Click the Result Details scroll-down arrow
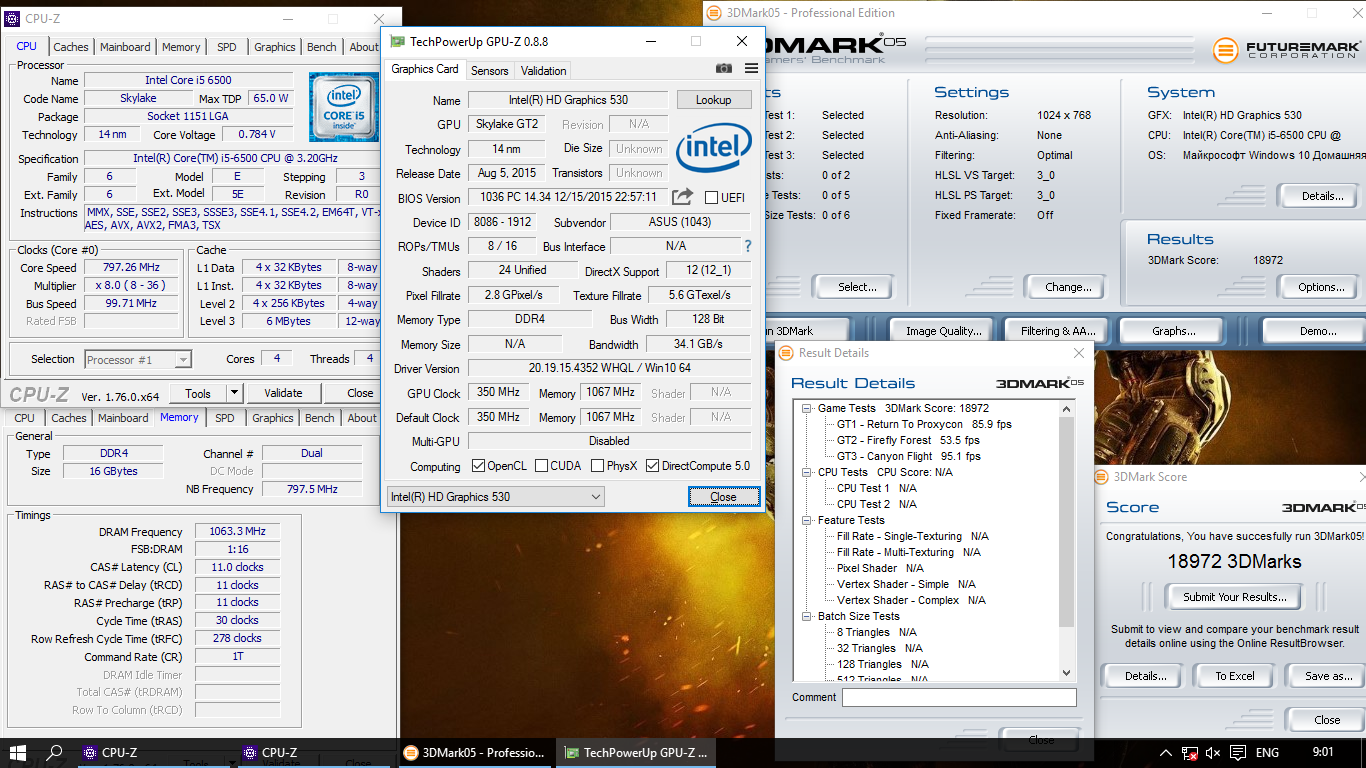Image resolution: width=1366 pixels, height=768 pixels. tap(1067, 673)
